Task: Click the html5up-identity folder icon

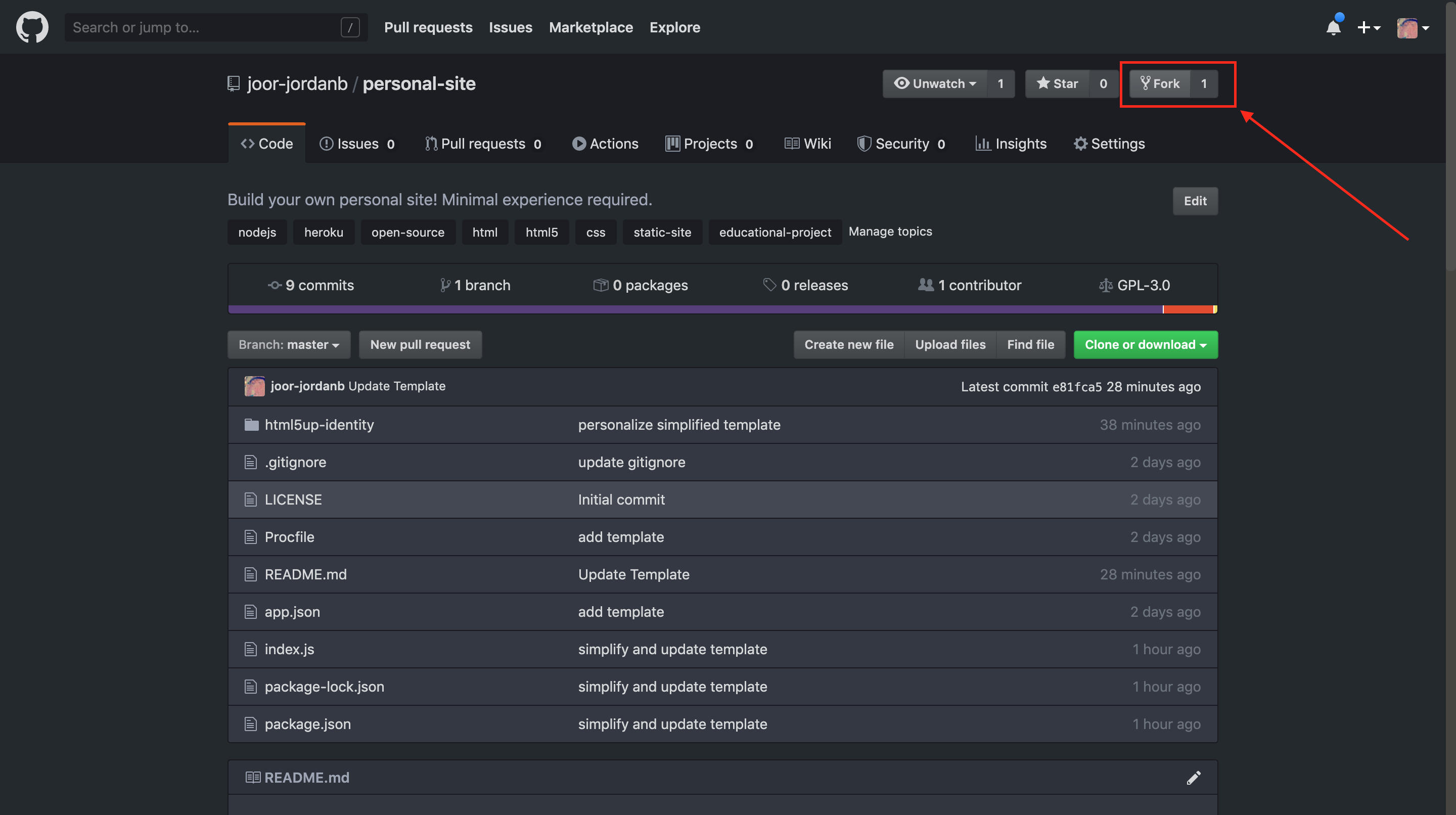Action: (x=252, y=425)
